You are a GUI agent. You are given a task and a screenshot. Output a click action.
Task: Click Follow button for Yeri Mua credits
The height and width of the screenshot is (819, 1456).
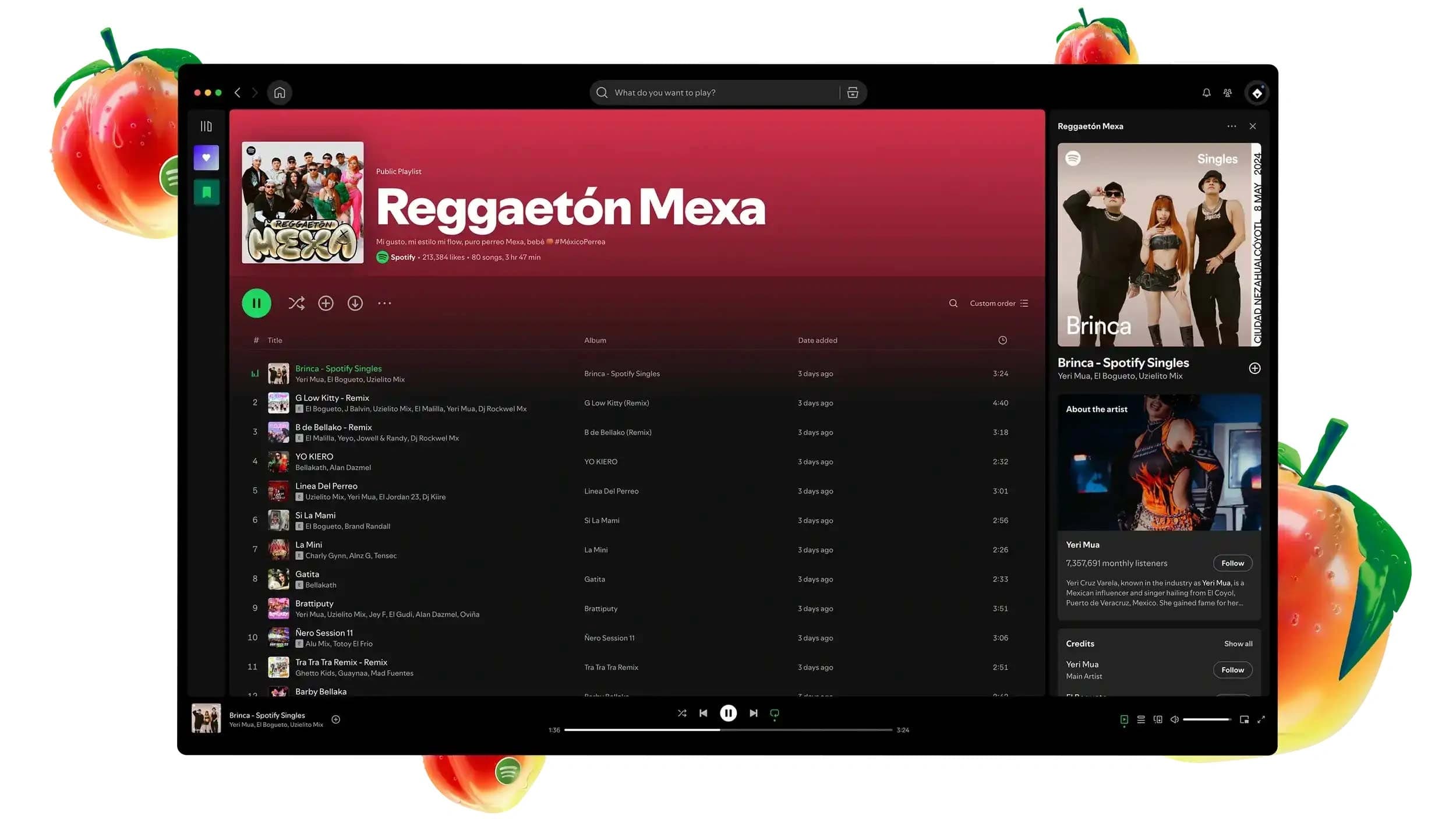pos(1233,669)
